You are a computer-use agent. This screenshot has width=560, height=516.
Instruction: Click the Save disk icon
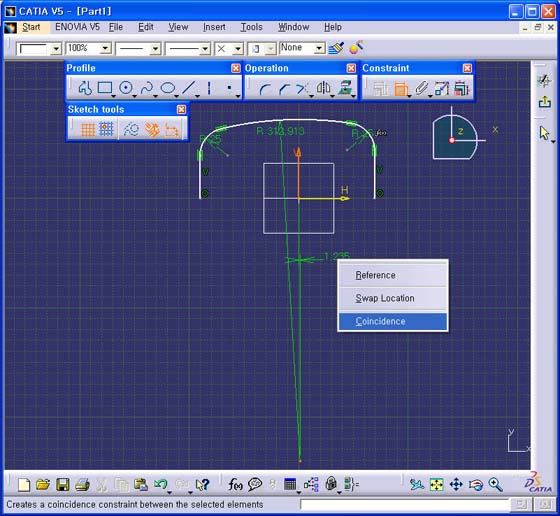coord(63,485)
